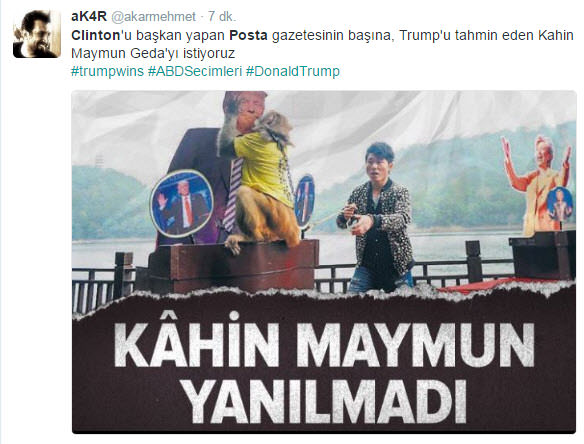Open the #trumpwins hashtag
The height and width of the screenshot is (444, 584).
point(107,71)
